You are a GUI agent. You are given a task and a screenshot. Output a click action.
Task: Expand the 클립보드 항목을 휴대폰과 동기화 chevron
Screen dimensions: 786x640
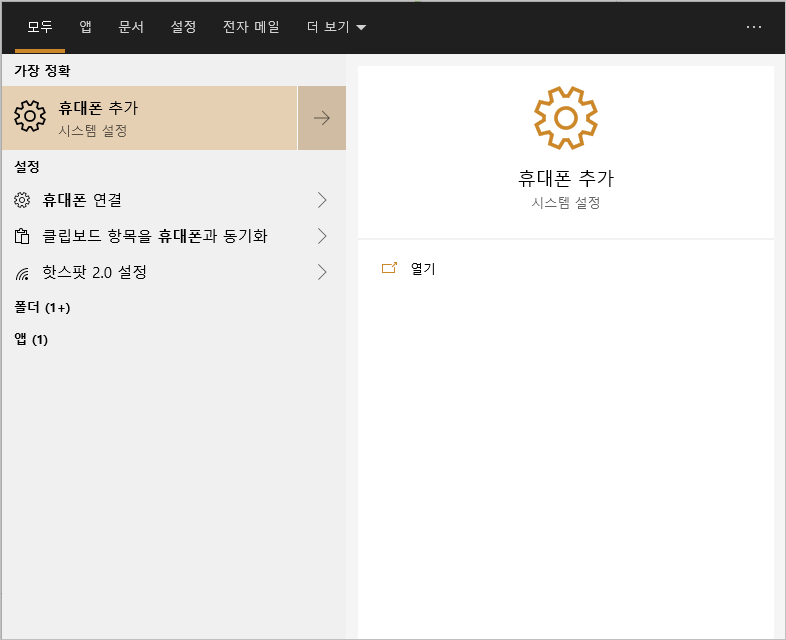322,236
